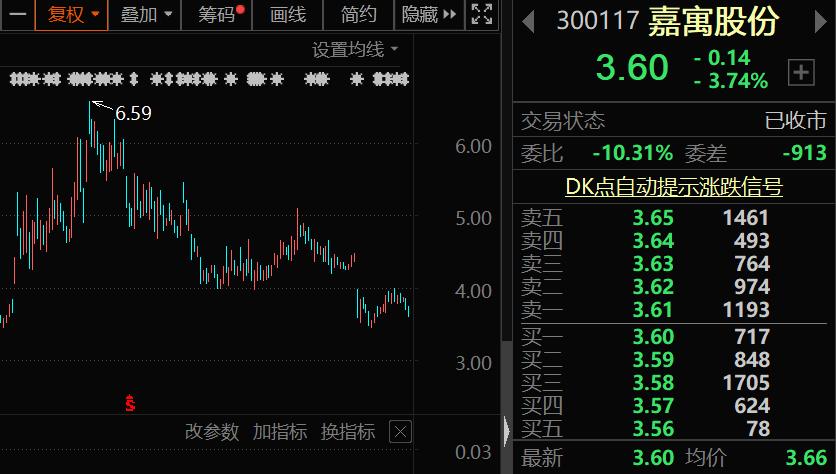
Task: Expand the 设置均线 settings dropdown
Action: [355, 50]
